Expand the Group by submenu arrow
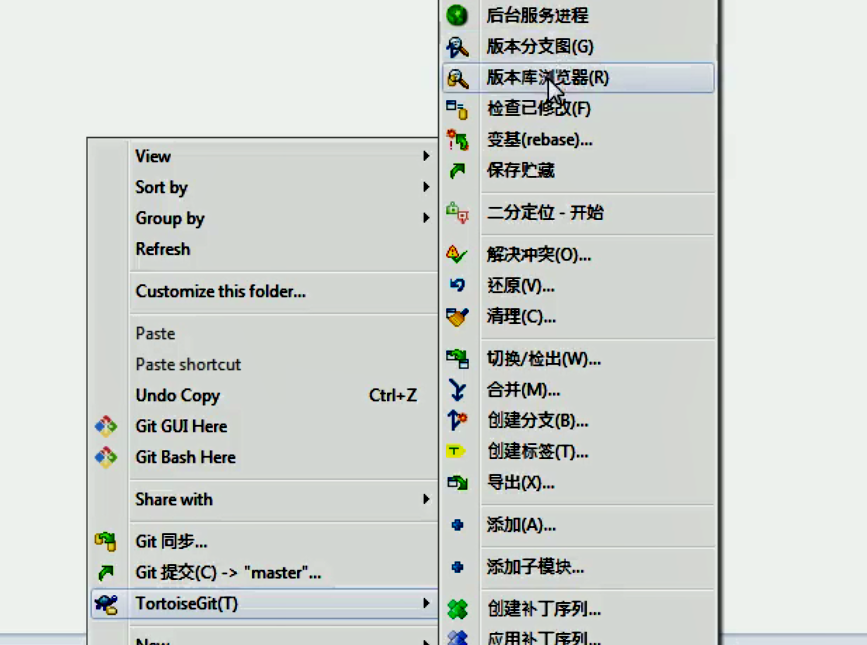Image resolution: width=867 pixels, height=645 pixels. pyautogui.click(x=426, y=218)
